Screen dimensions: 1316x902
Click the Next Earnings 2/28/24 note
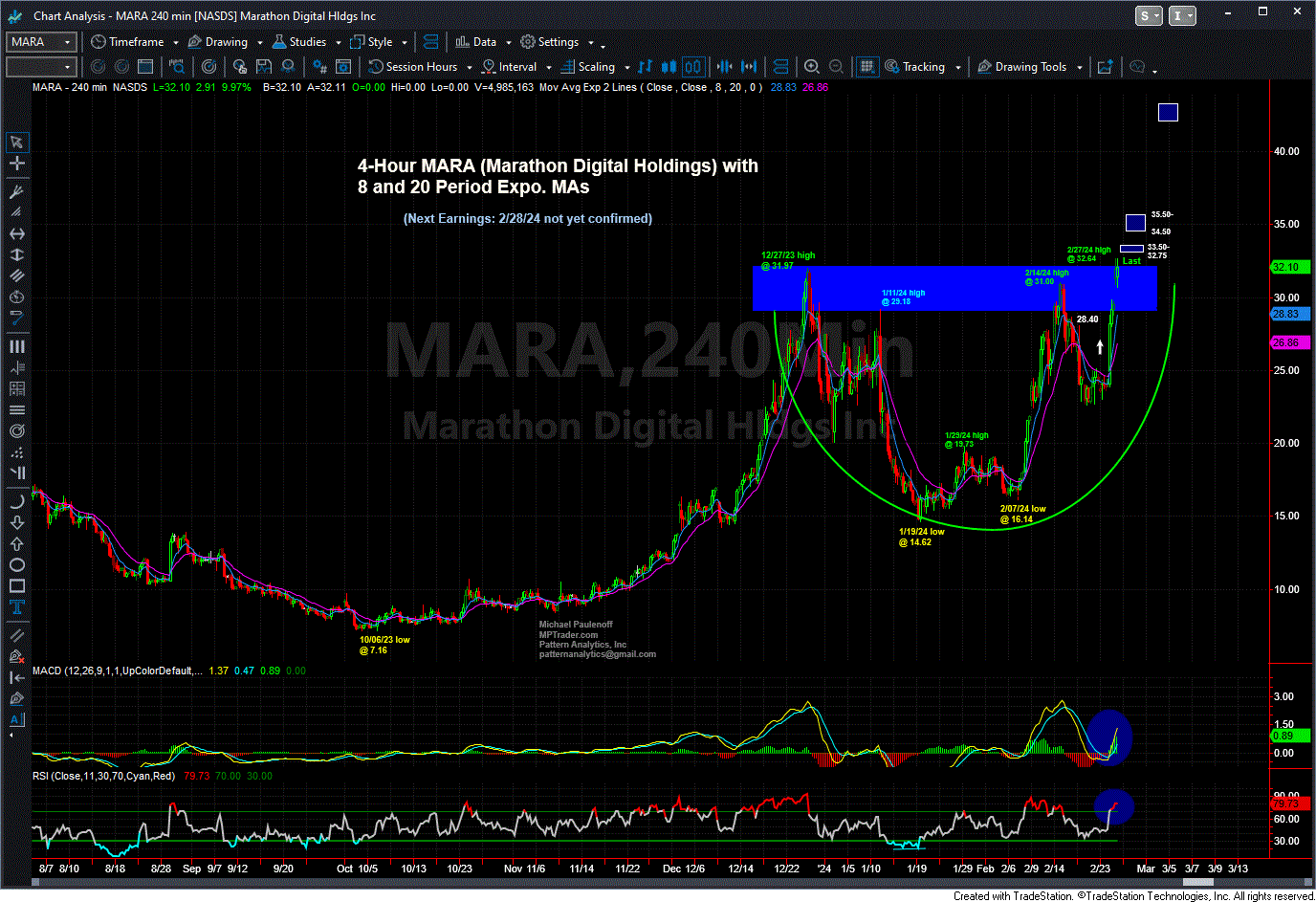(528, 218)
